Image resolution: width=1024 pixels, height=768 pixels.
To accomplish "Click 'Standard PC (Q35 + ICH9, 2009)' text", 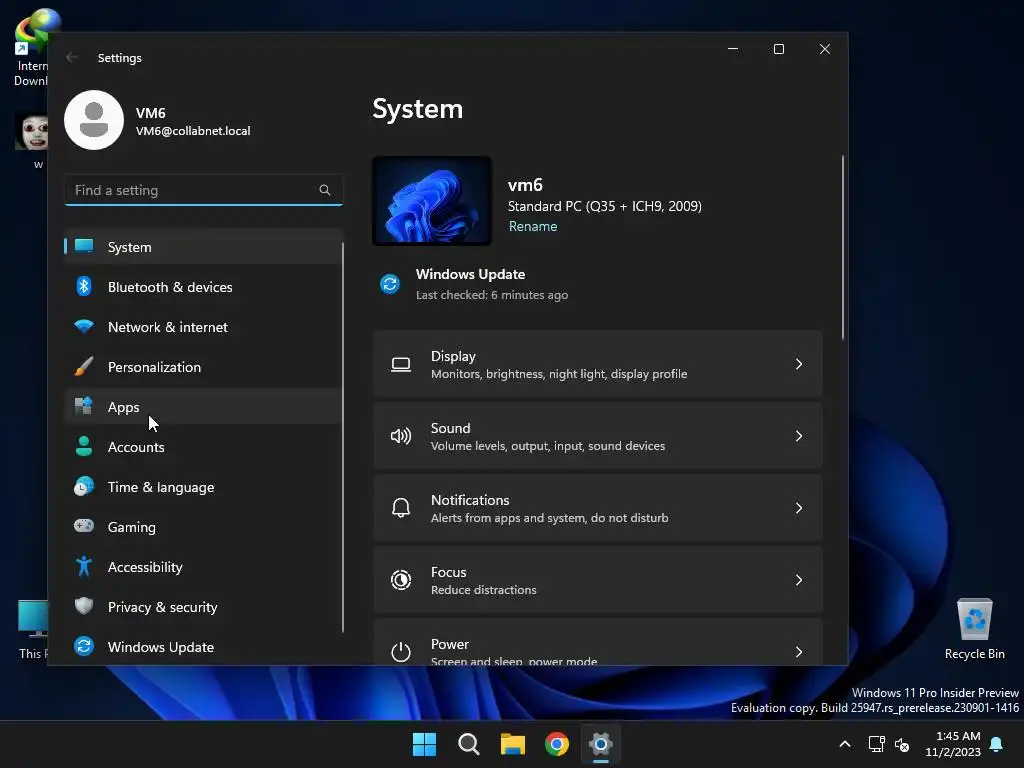I will pos(605,206).
